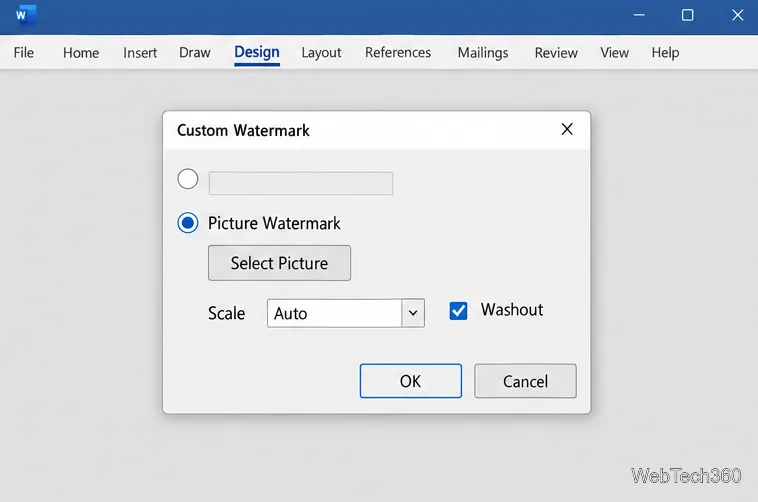Confirm with the OK button

[410, 381]
